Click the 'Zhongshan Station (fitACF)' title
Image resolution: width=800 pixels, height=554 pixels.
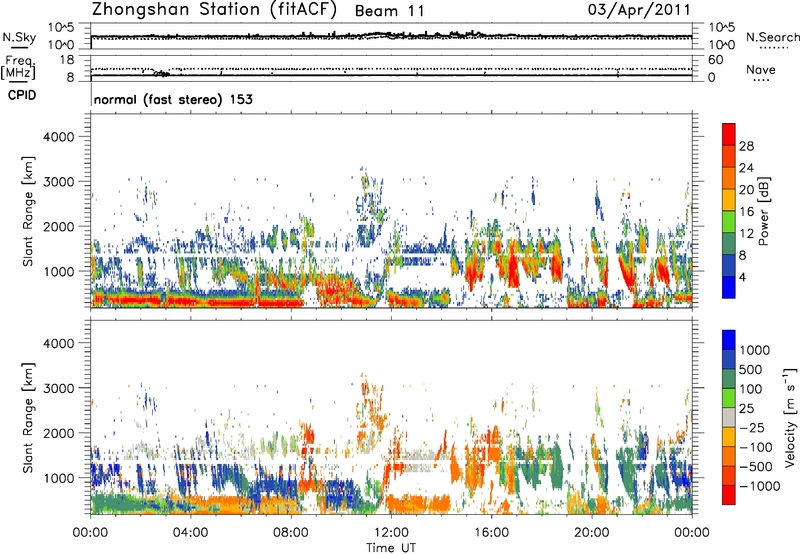(x=214, y=10)
